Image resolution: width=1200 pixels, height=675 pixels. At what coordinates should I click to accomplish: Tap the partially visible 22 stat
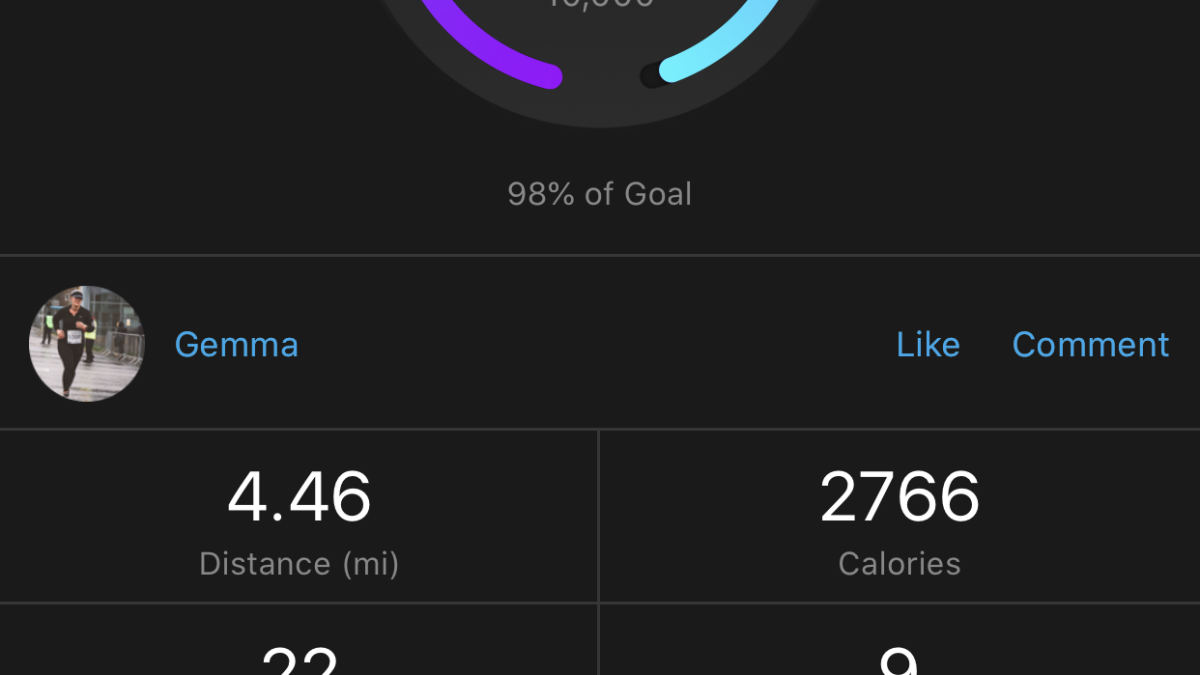tap(299, 662)
